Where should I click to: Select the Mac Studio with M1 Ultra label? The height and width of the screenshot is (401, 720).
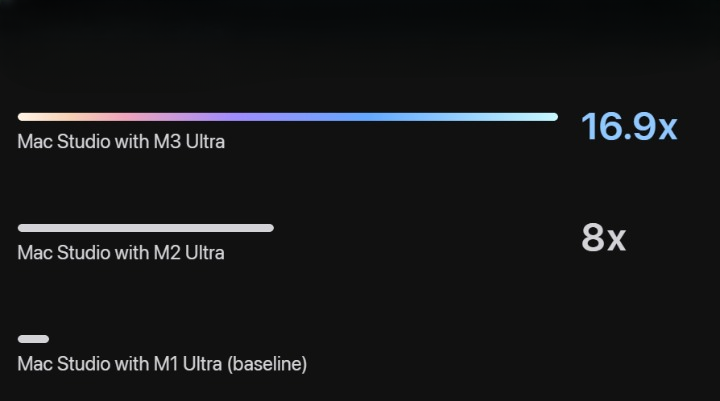[162, 364]
